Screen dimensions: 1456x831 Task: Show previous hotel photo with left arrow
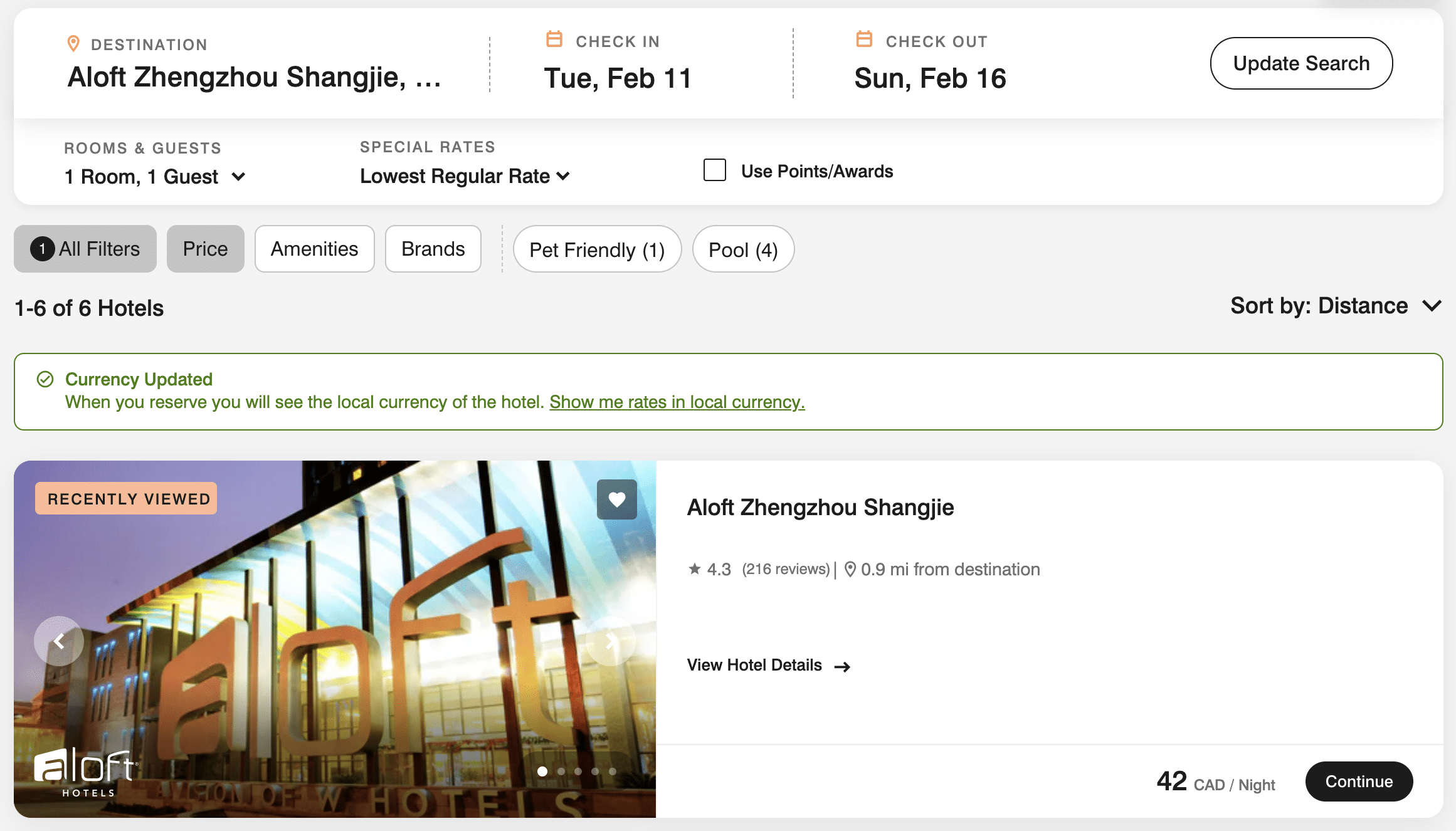pos(59,641)
